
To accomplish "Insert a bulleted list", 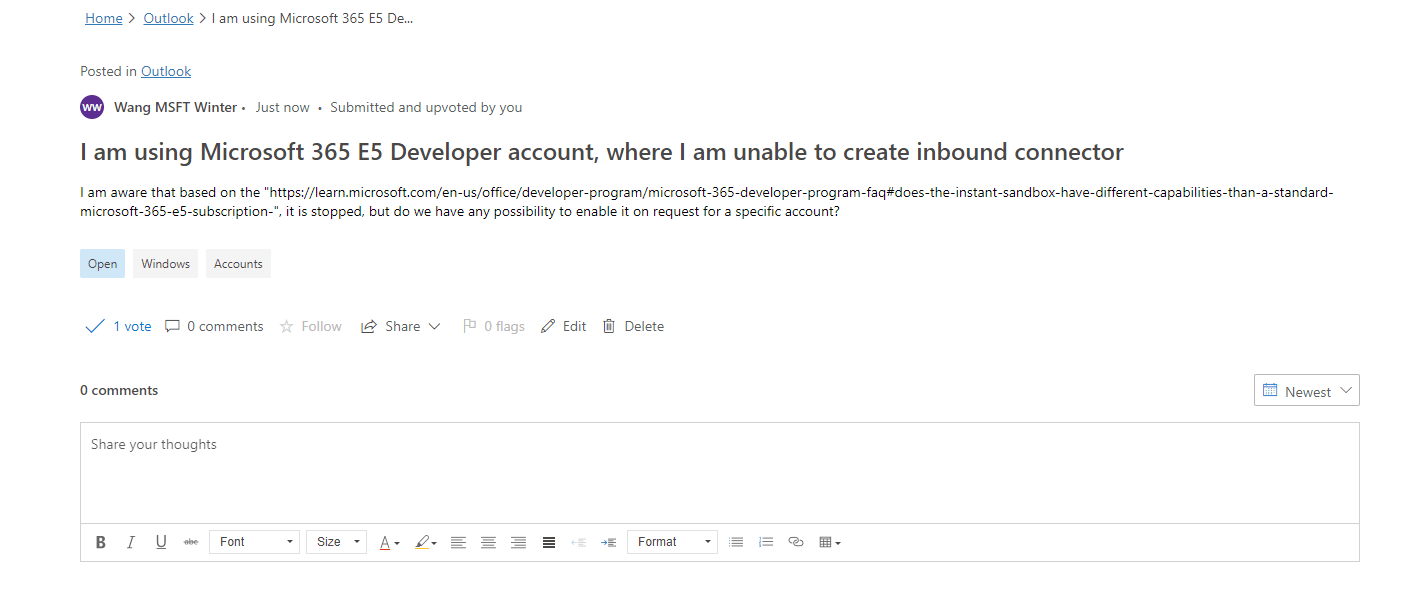I will point(736,542).
